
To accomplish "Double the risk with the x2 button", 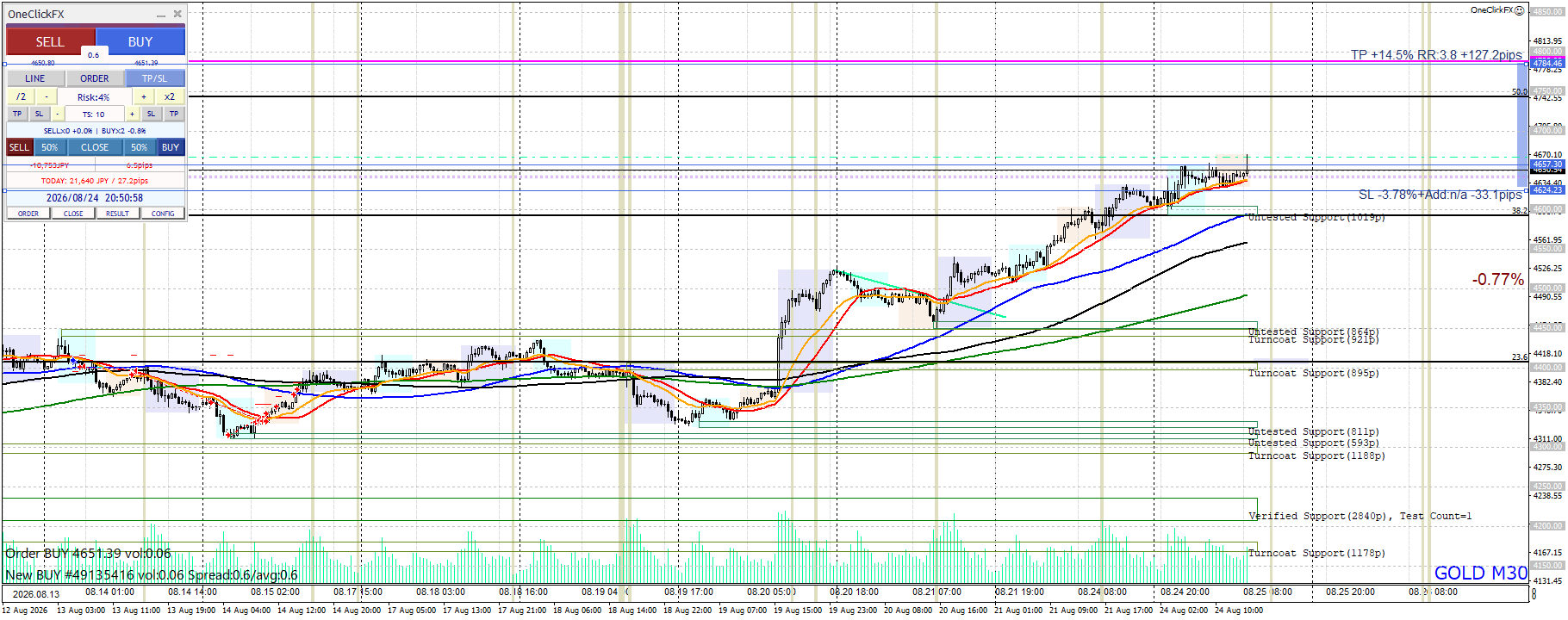I will 170,97.
